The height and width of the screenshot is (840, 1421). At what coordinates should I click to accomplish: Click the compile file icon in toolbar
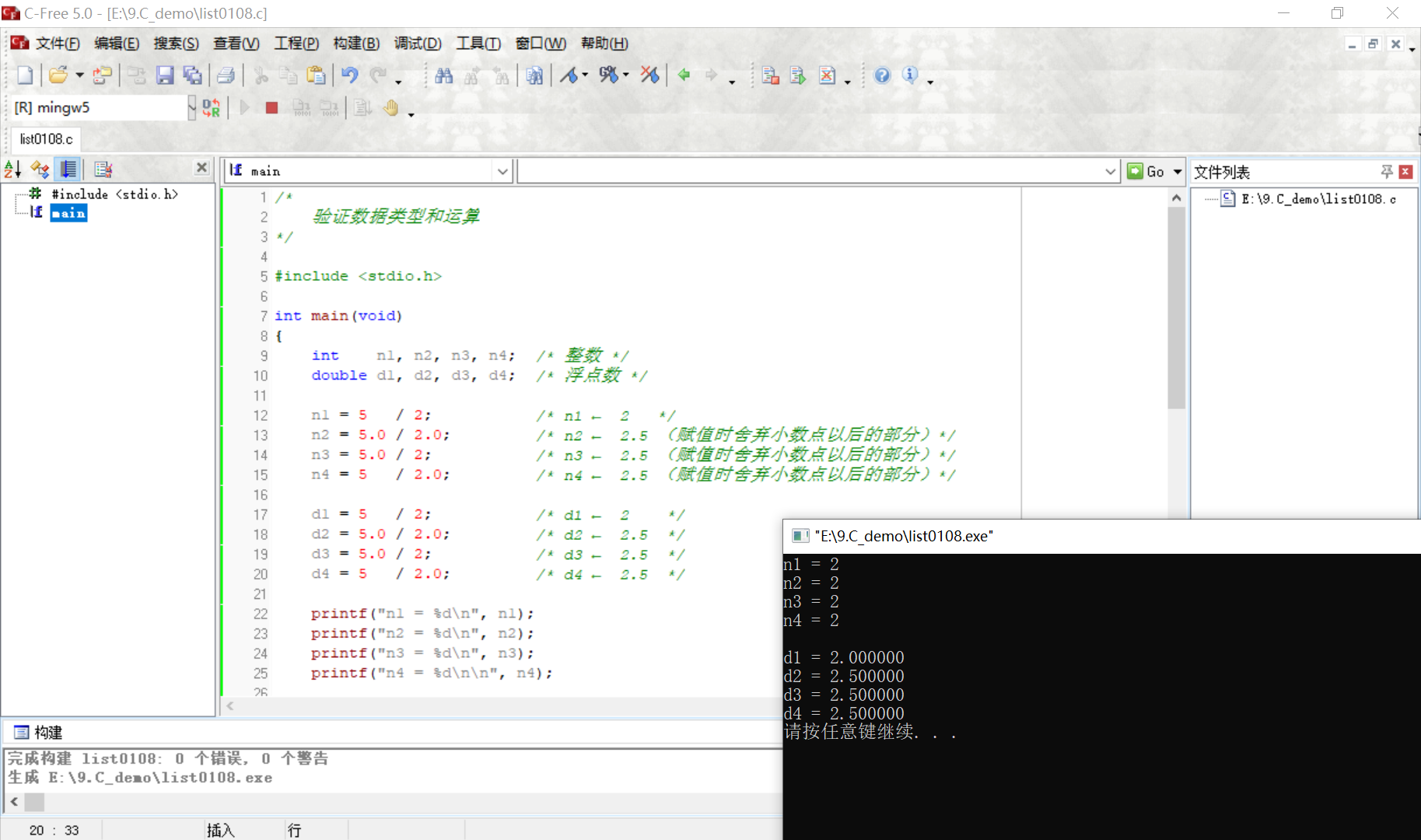tap(770, 75)
